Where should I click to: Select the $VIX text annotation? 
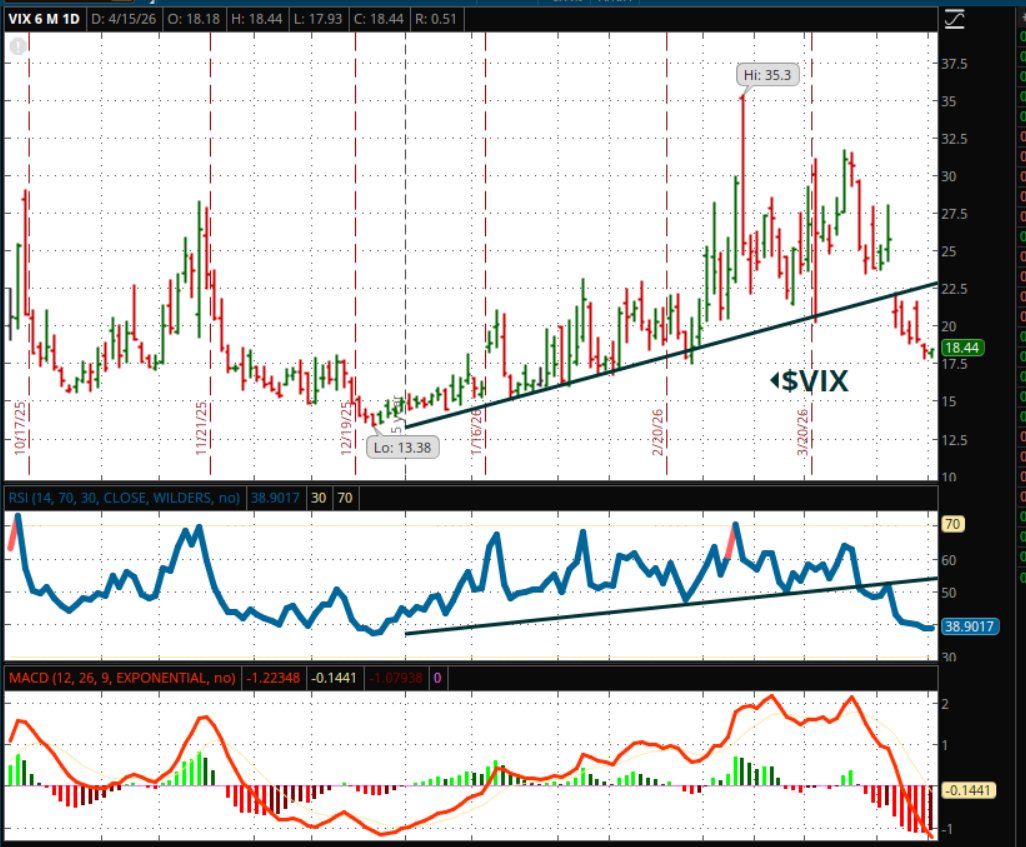pos(815,380)
